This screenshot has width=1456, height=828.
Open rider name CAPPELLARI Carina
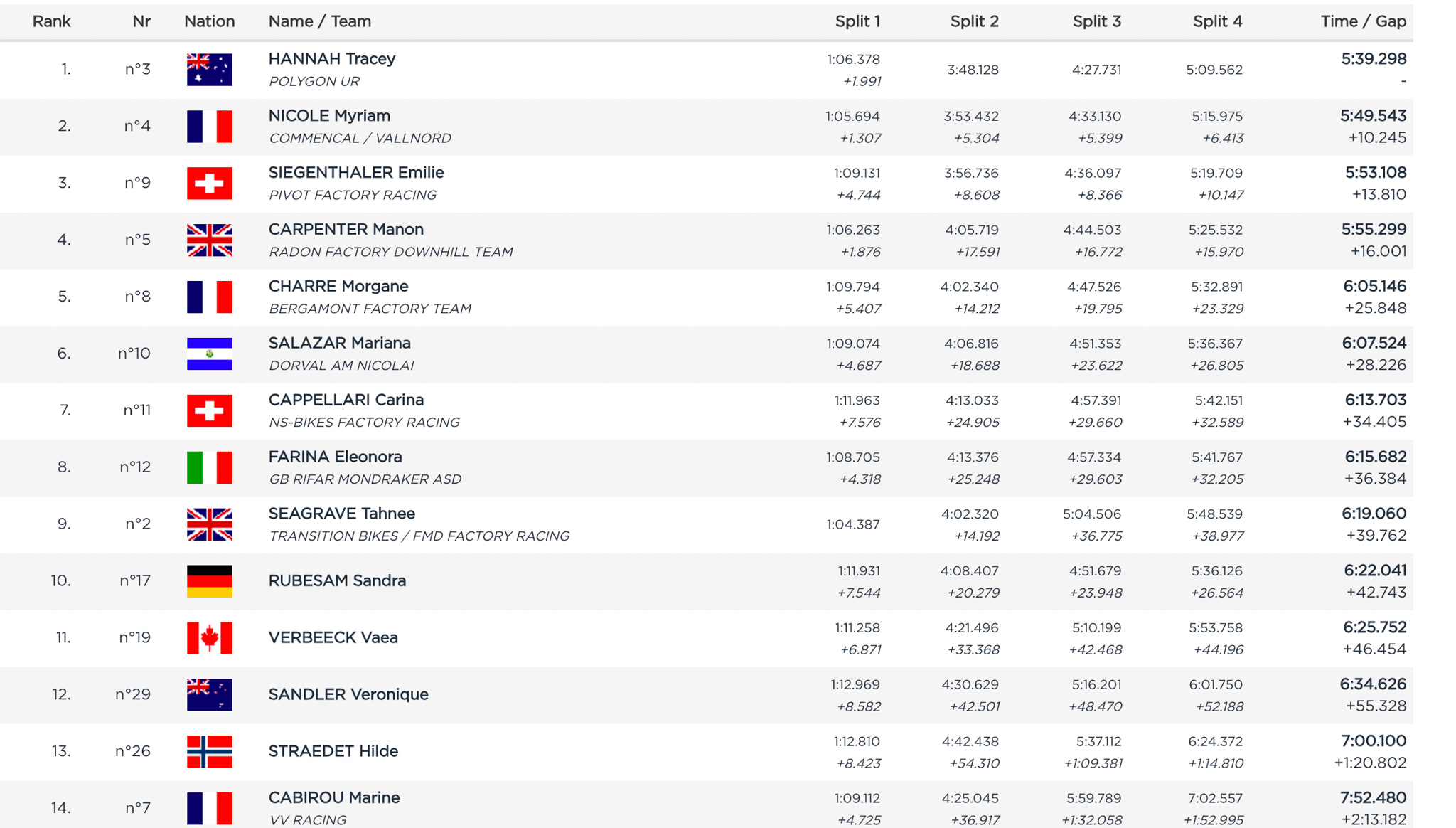(346, 400)
